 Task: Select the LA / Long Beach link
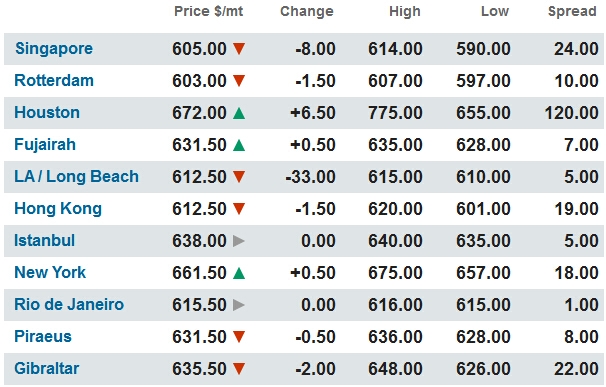pos(77,176)
